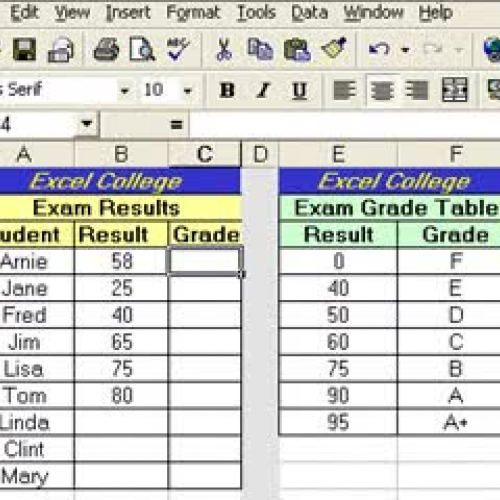The width and height of the screenshot is (500, 500).
Task: Open the Insert menu
Action: [x=128, y=13]
